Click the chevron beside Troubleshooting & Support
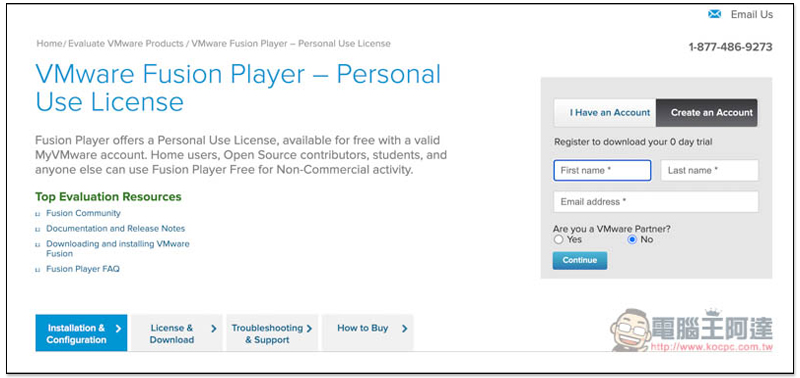 [x=309, y=329]
